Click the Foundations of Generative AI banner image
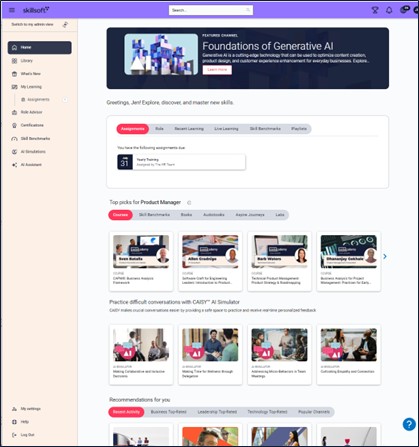 [x=161, y=54]
